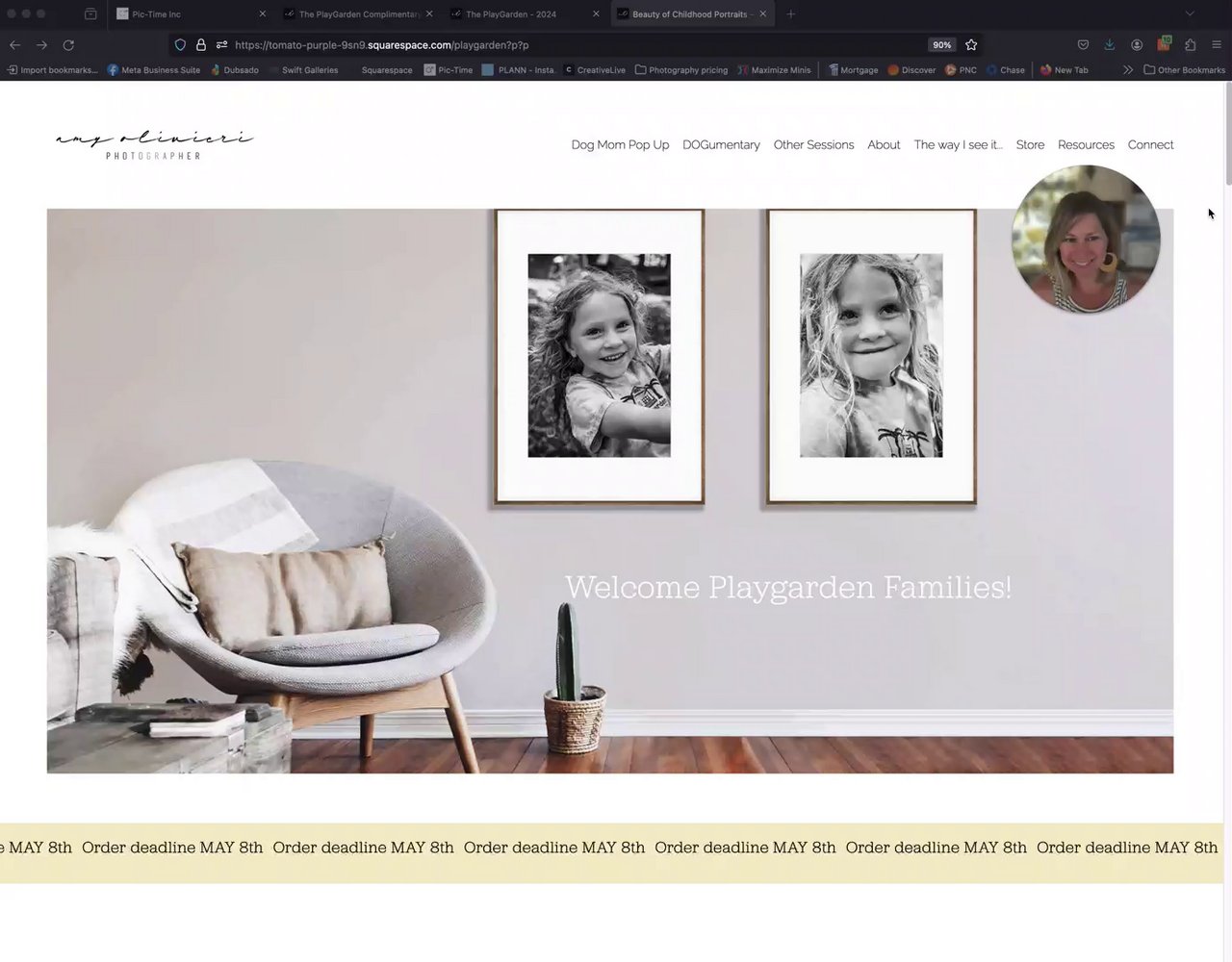The image size is (1232, 962).
Task: Open the DOGumentary menu item
Action: click(721, 144)
